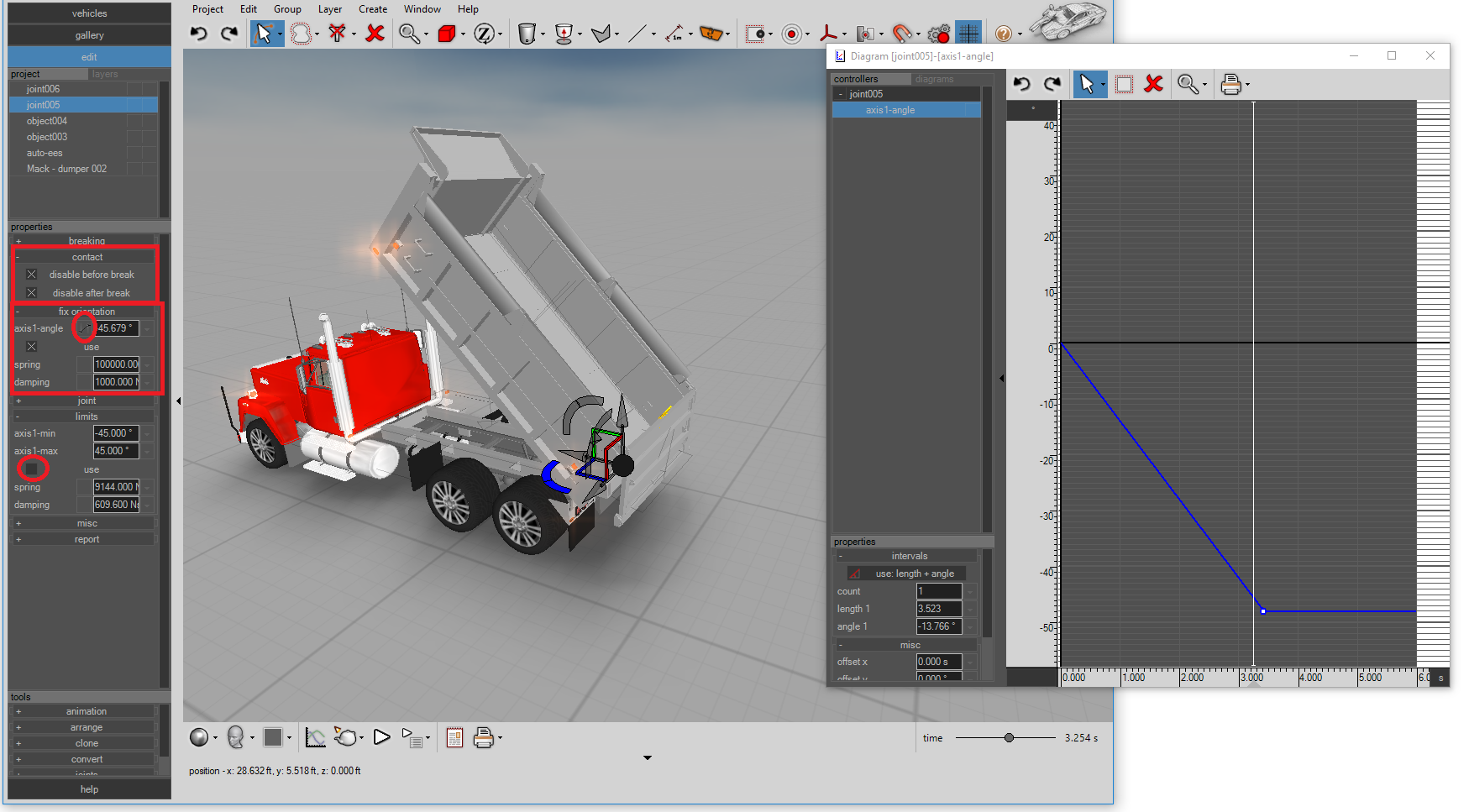This screenshot has width=1469, height=812.
Task: Open the report document icon in bottom toolbar
Action: [454, 737]
